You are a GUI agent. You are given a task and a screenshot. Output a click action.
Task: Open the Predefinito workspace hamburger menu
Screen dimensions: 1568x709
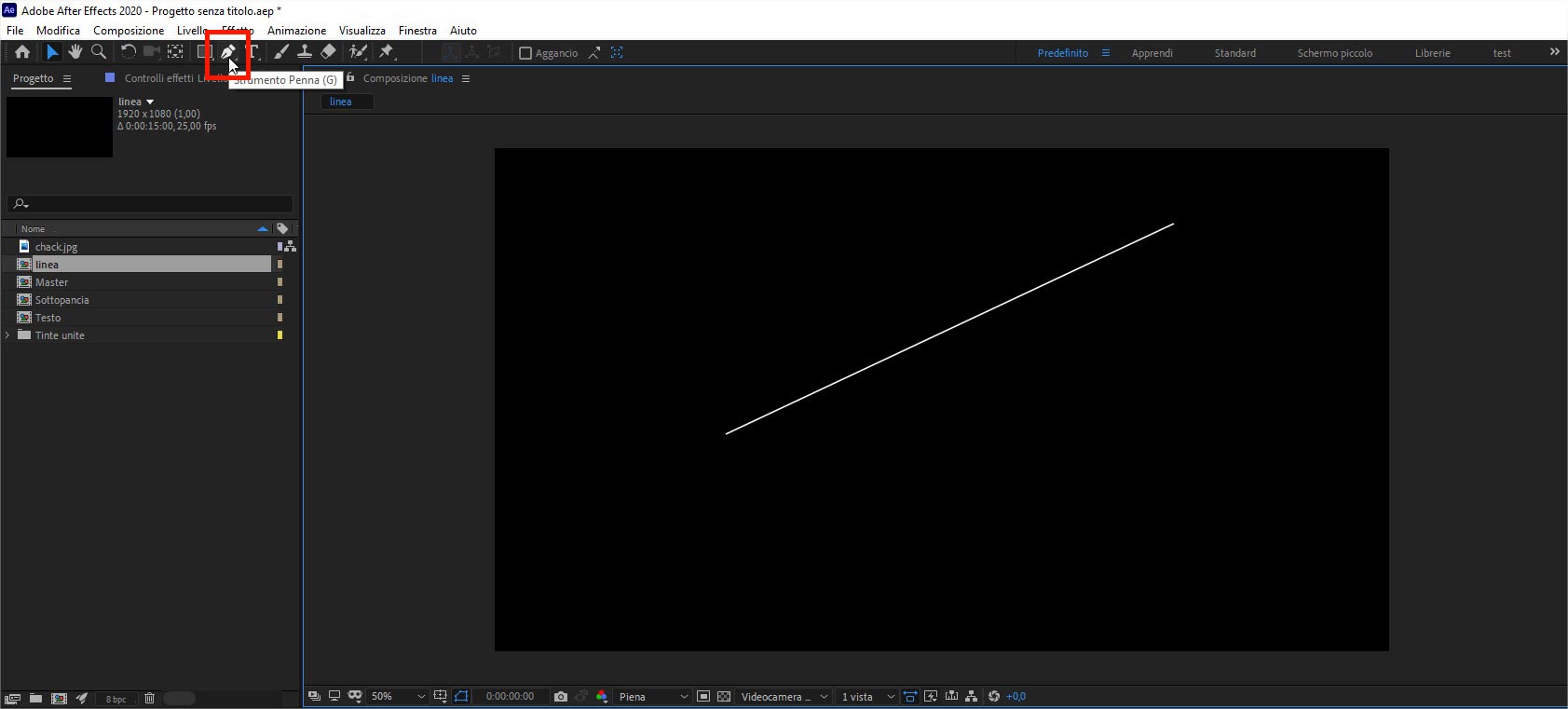point(1106,53)
